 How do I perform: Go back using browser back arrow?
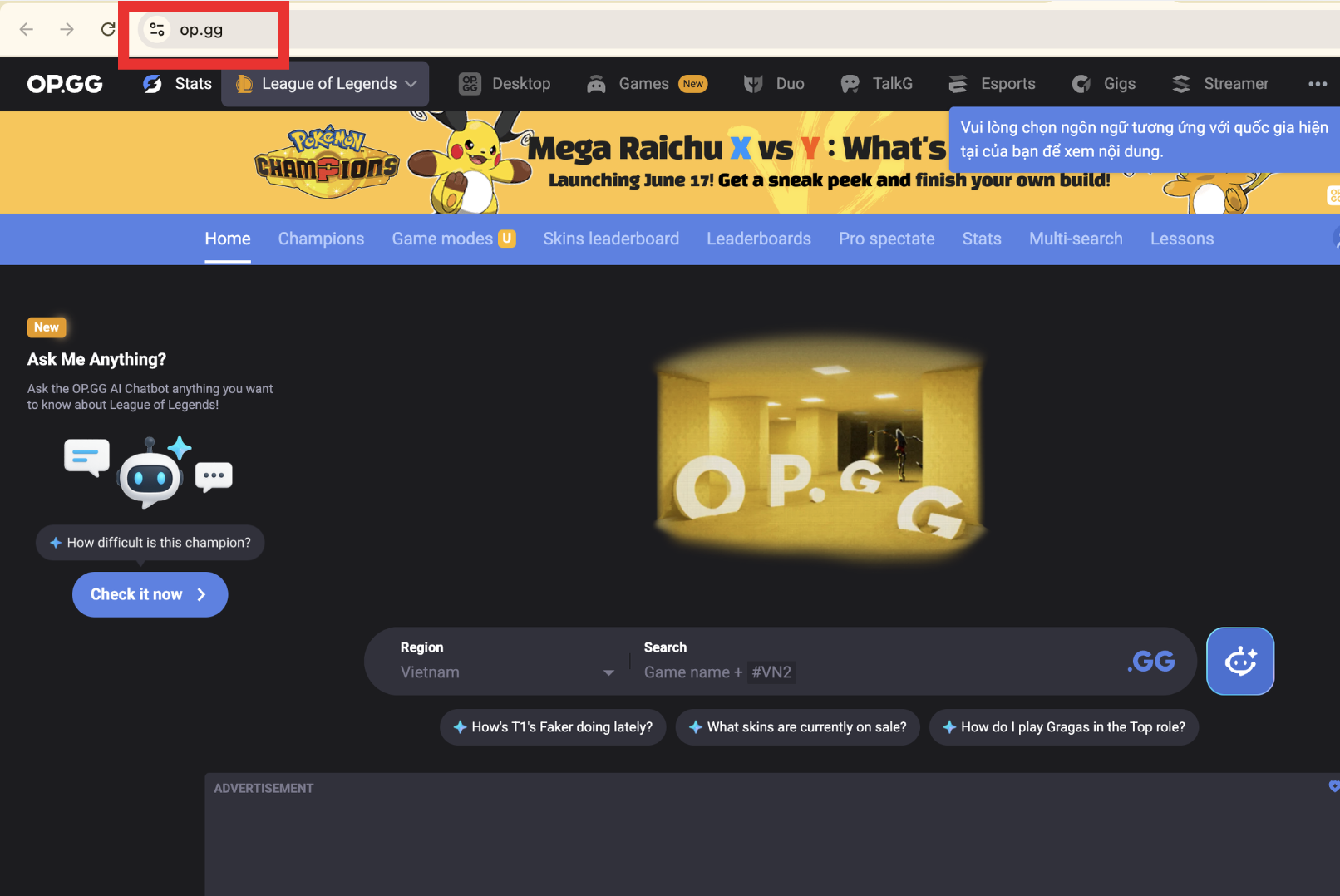(x=27, y=30)
